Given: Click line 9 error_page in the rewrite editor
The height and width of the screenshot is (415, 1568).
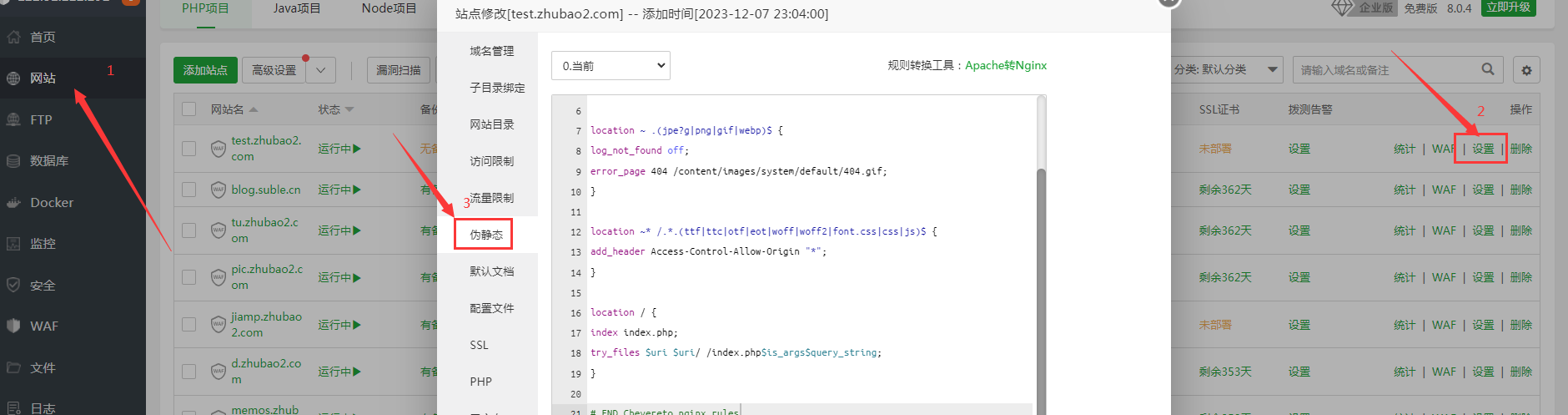Looking at the screenshot, I should [x=738, y=171].
